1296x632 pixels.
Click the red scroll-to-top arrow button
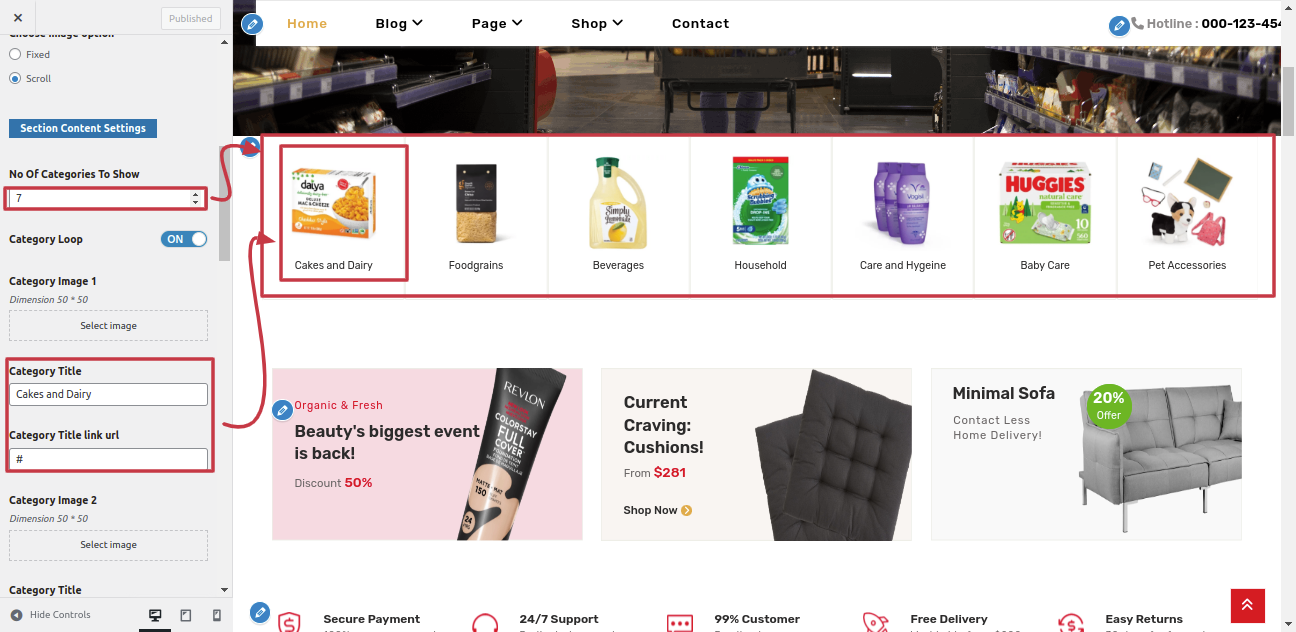tap(1248, 606)
